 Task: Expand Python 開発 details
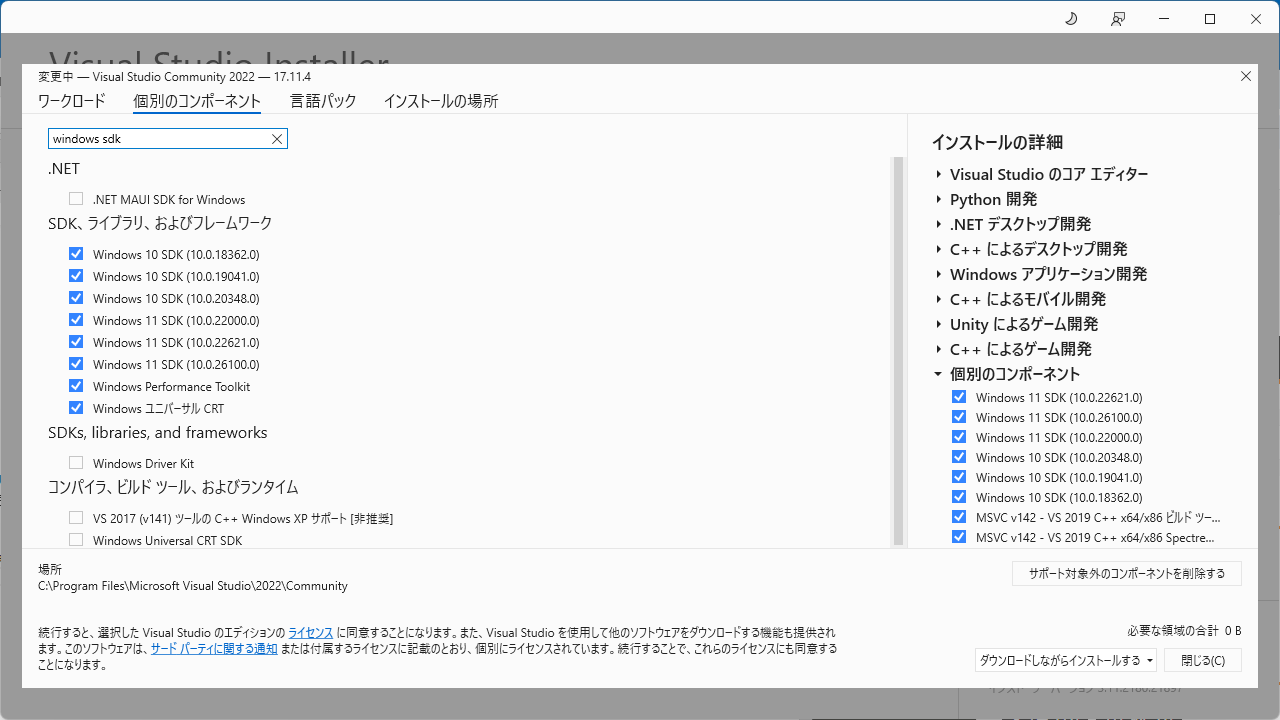[x=939, y=199]
